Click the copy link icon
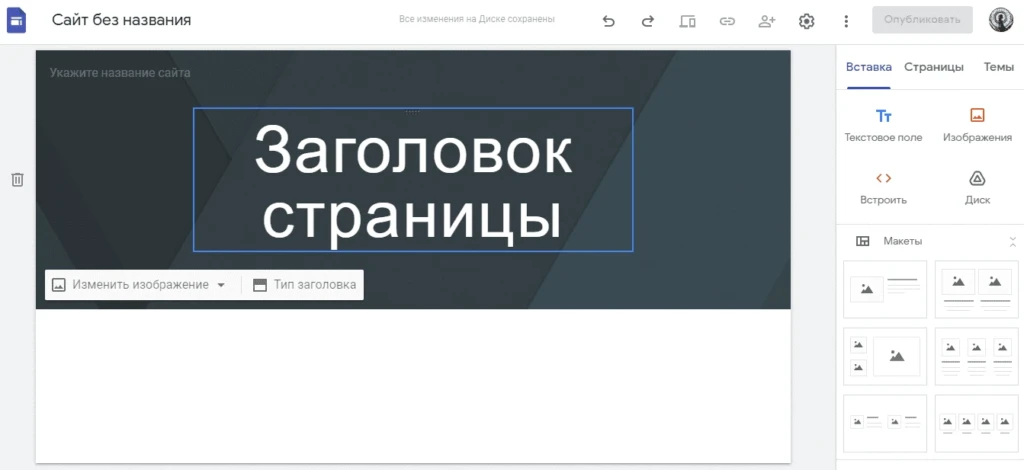This screenshot has width=1024, height=470. (x=727, y=21)
